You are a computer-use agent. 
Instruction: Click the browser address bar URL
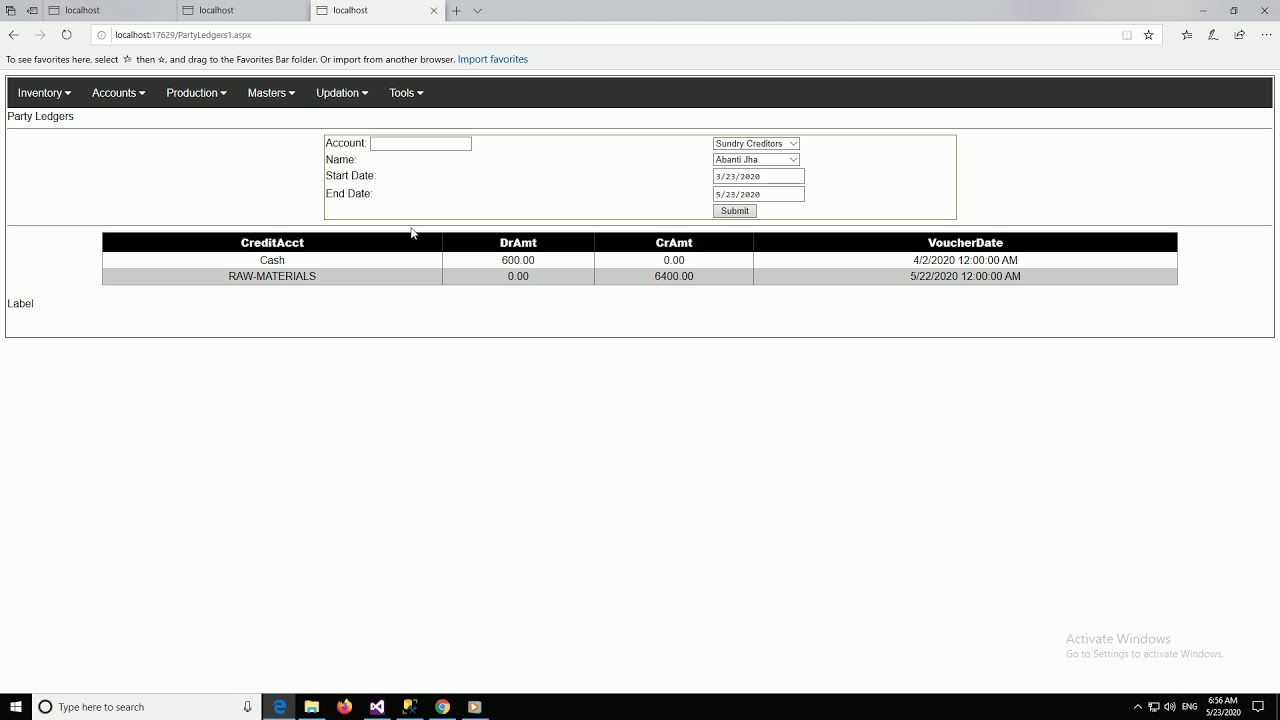pos(183,35)
